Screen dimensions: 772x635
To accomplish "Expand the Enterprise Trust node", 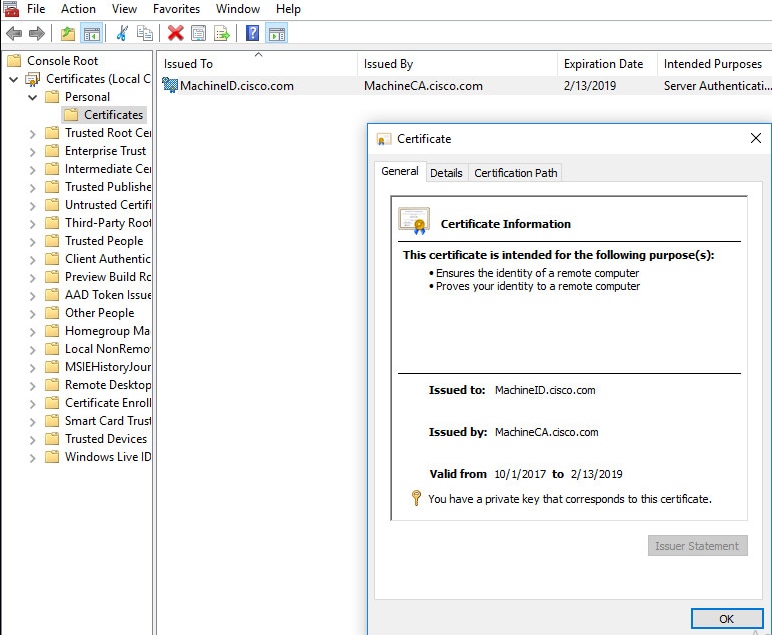I will (x=32, y=152).
